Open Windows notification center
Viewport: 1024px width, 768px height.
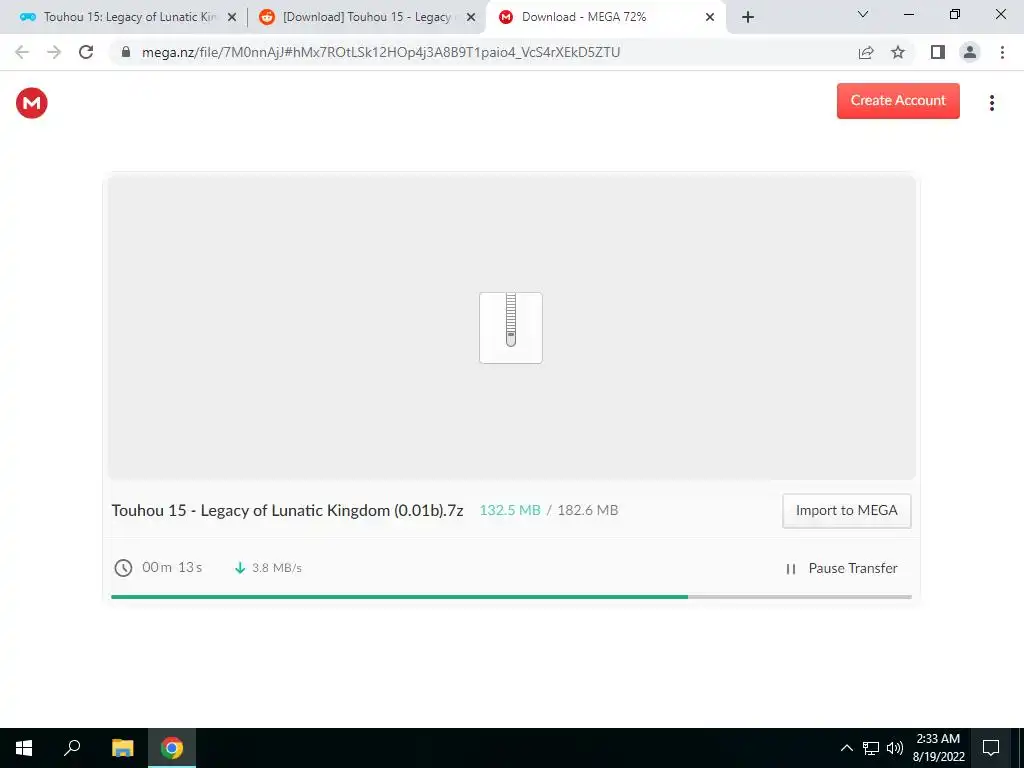(x=991, y=748)
